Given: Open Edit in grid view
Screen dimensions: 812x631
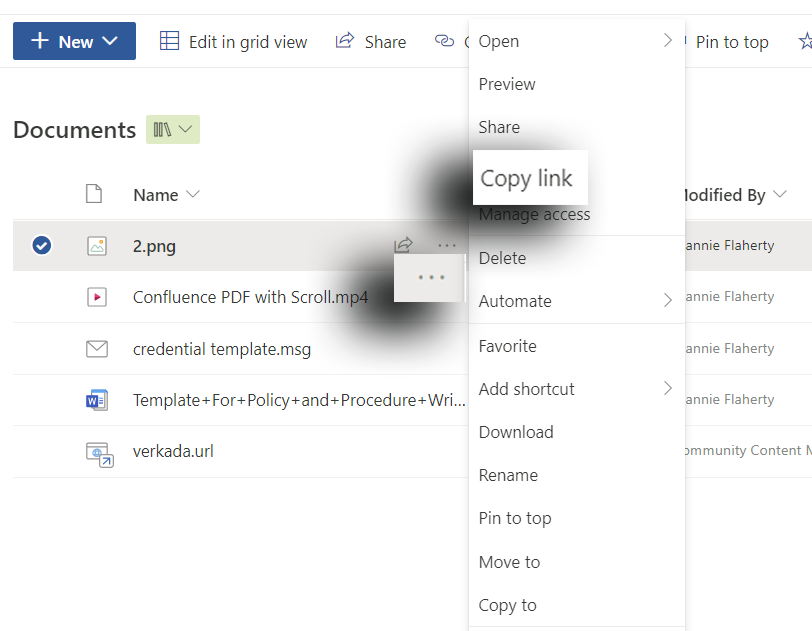Looking at the screenshot, I should click(234, 41).
